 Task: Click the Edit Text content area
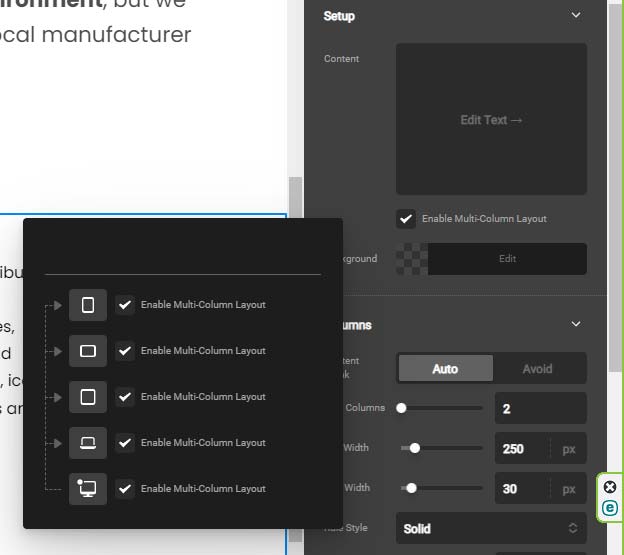(x=491, y=120)
